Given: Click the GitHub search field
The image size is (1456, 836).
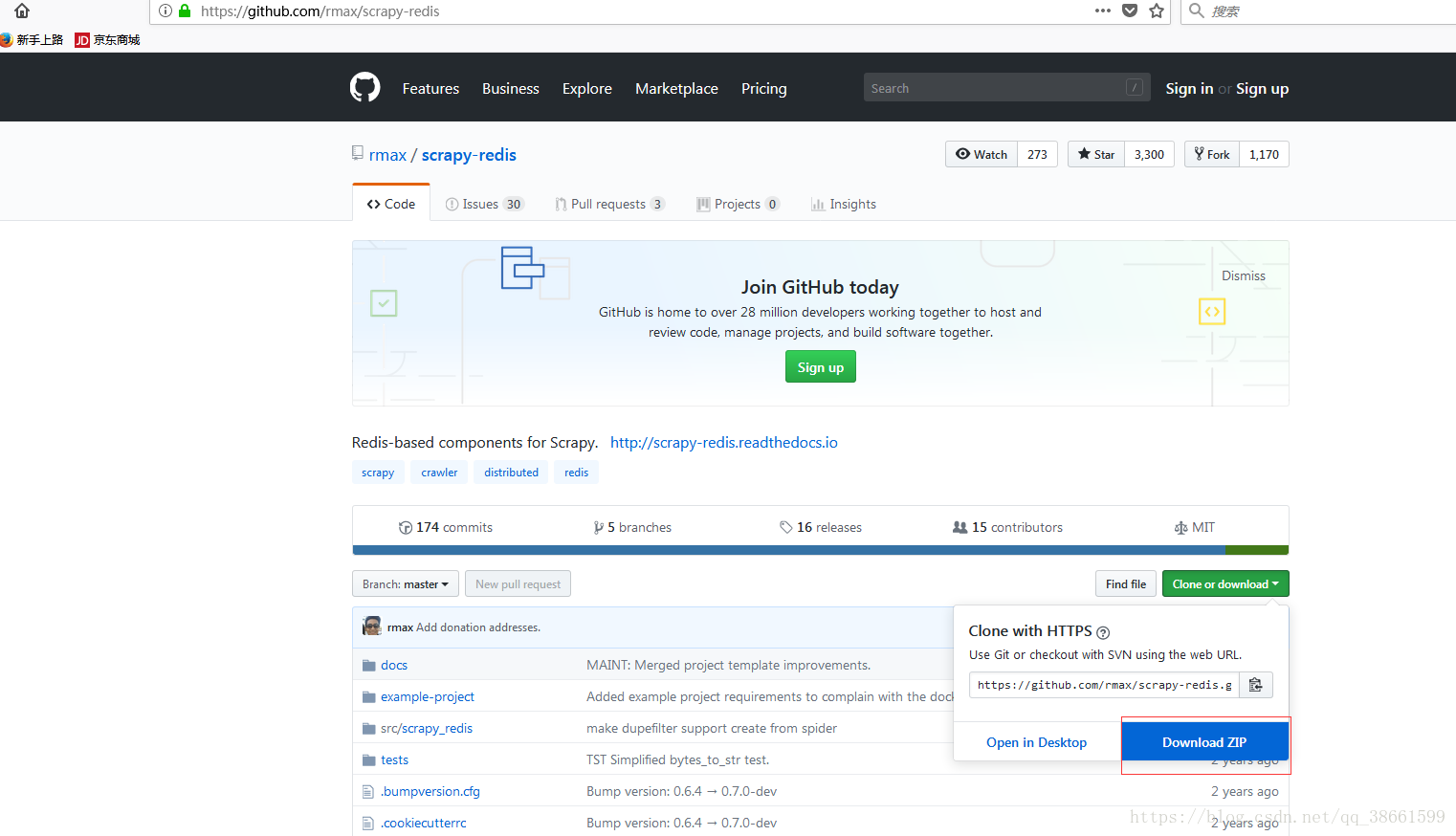Looking at the screenshot, I should coord(1007,87).
